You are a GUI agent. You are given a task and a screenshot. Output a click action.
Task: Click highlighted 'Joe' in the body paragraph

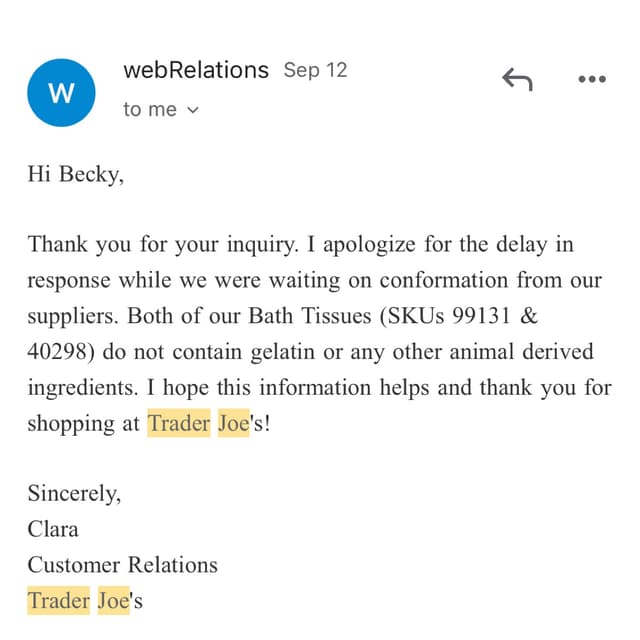click(x=233, y=423)
